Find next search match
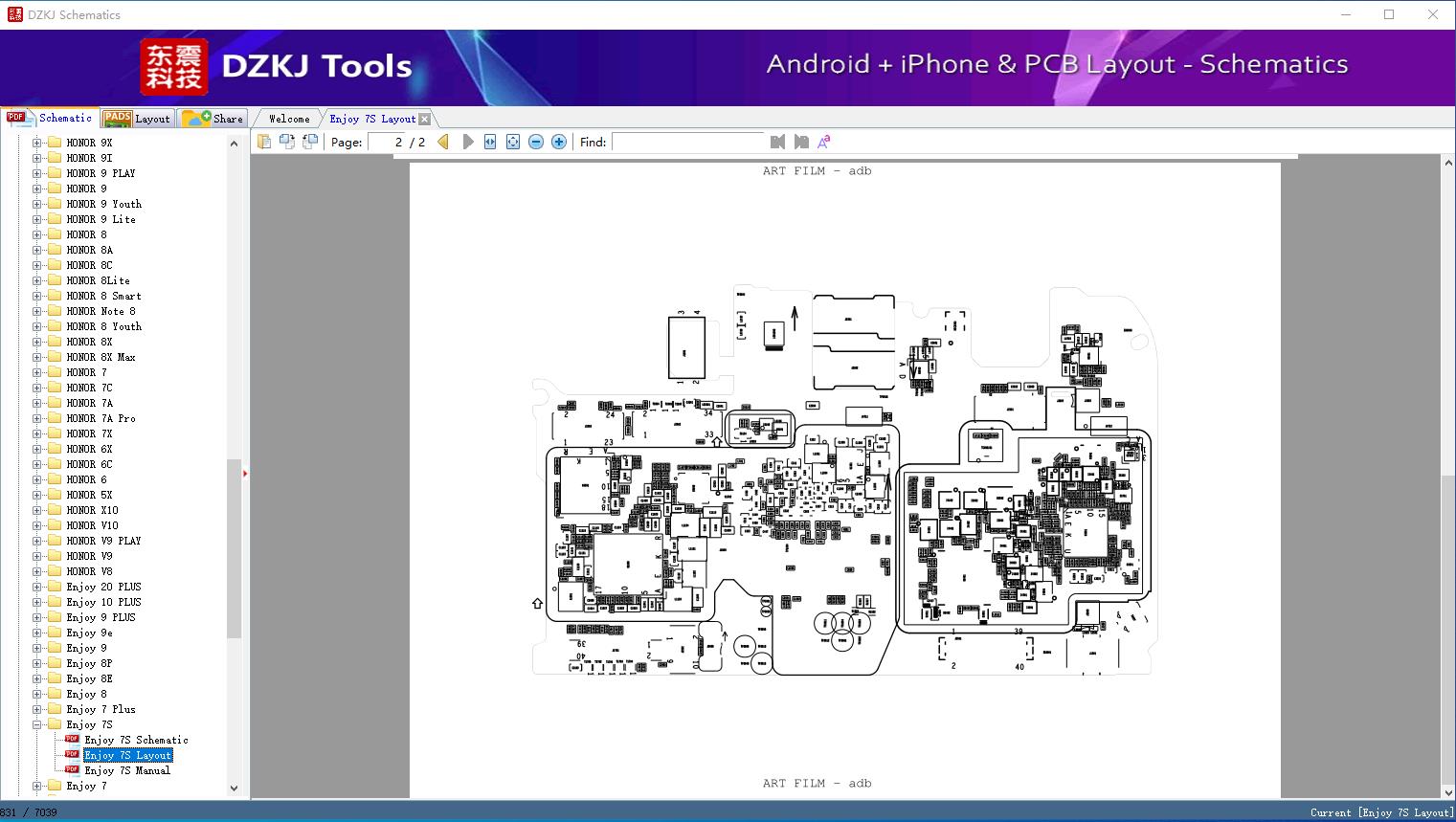The height and width of the screenshot is (822, 1456). point(801,142)
